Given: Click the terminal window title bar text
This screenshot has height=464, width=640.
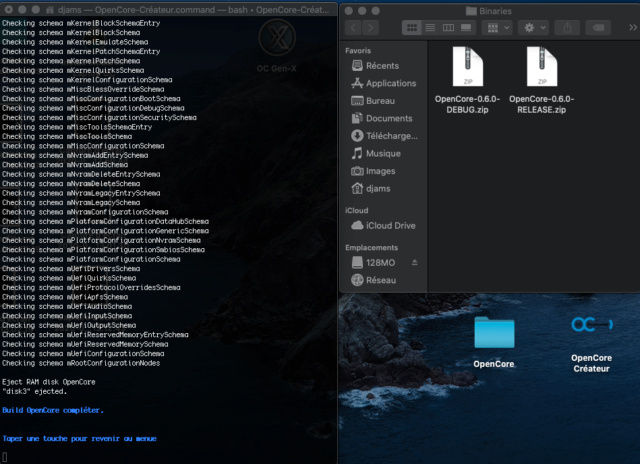Looking at the screenshot, I should click(193, 9).
